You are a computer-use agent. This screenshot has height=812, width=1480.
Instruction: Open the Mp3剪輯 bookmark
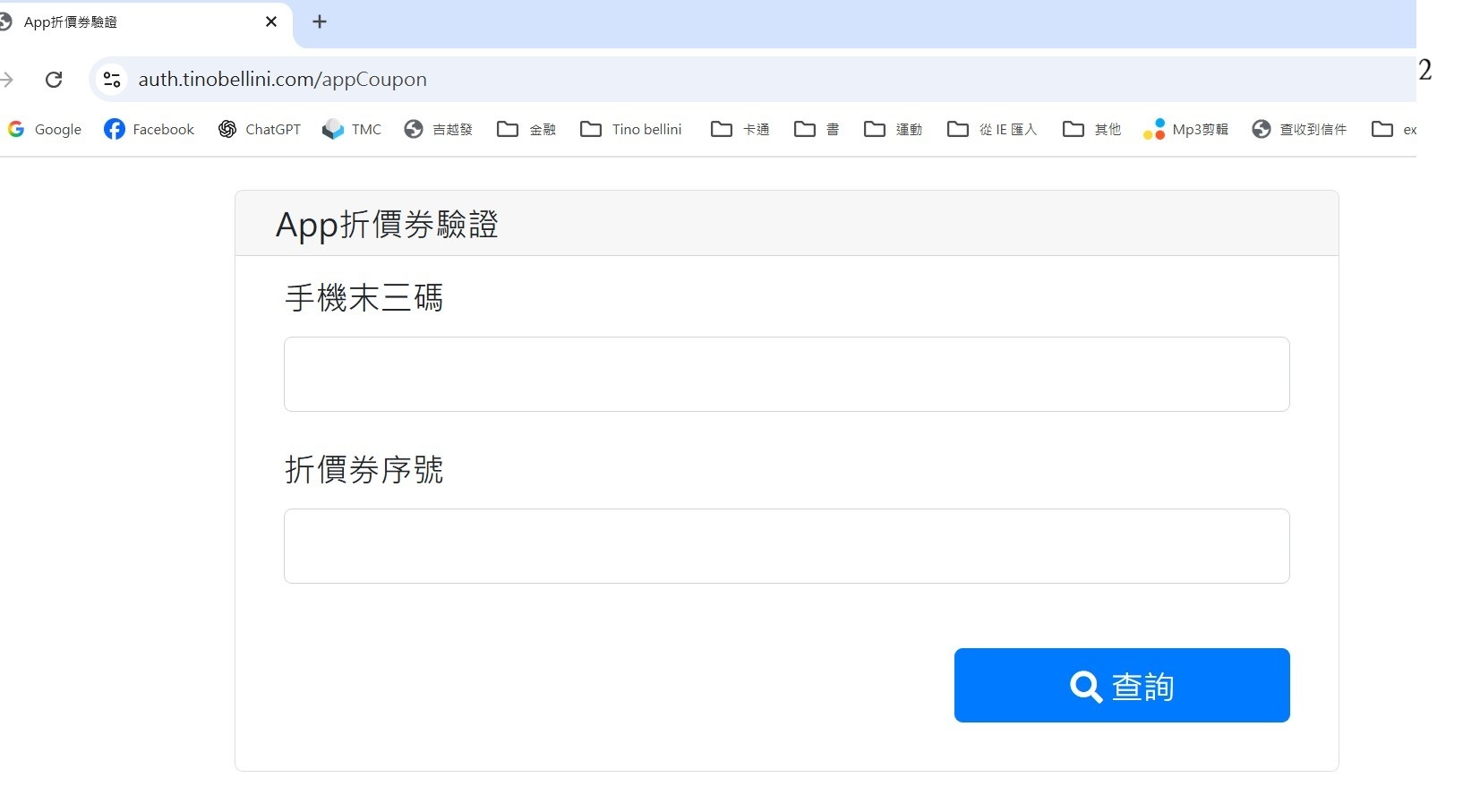click(x=1186, y=130)
